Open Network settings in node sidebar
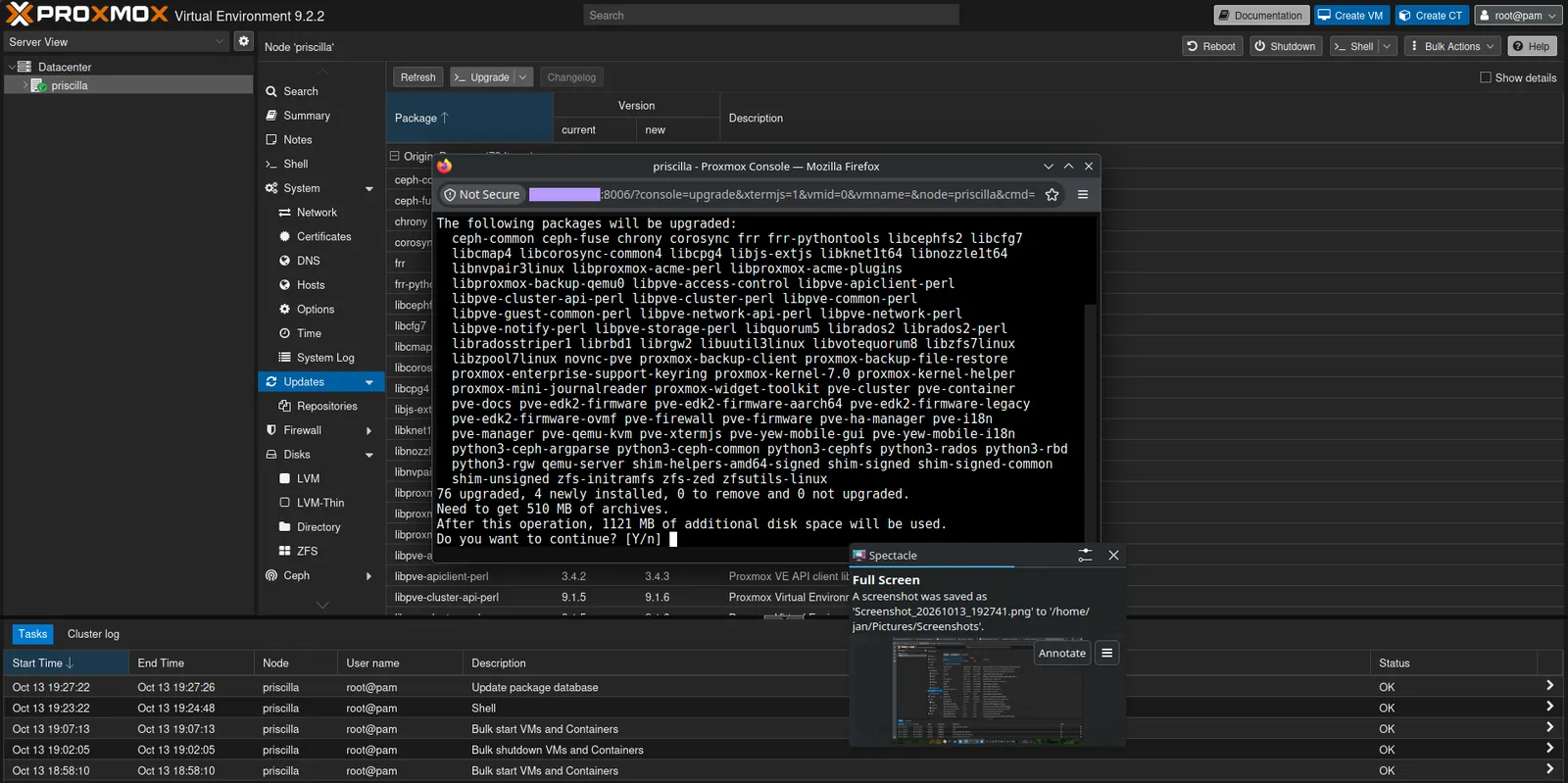This screenshot has width=1568, height=783. 316,213
